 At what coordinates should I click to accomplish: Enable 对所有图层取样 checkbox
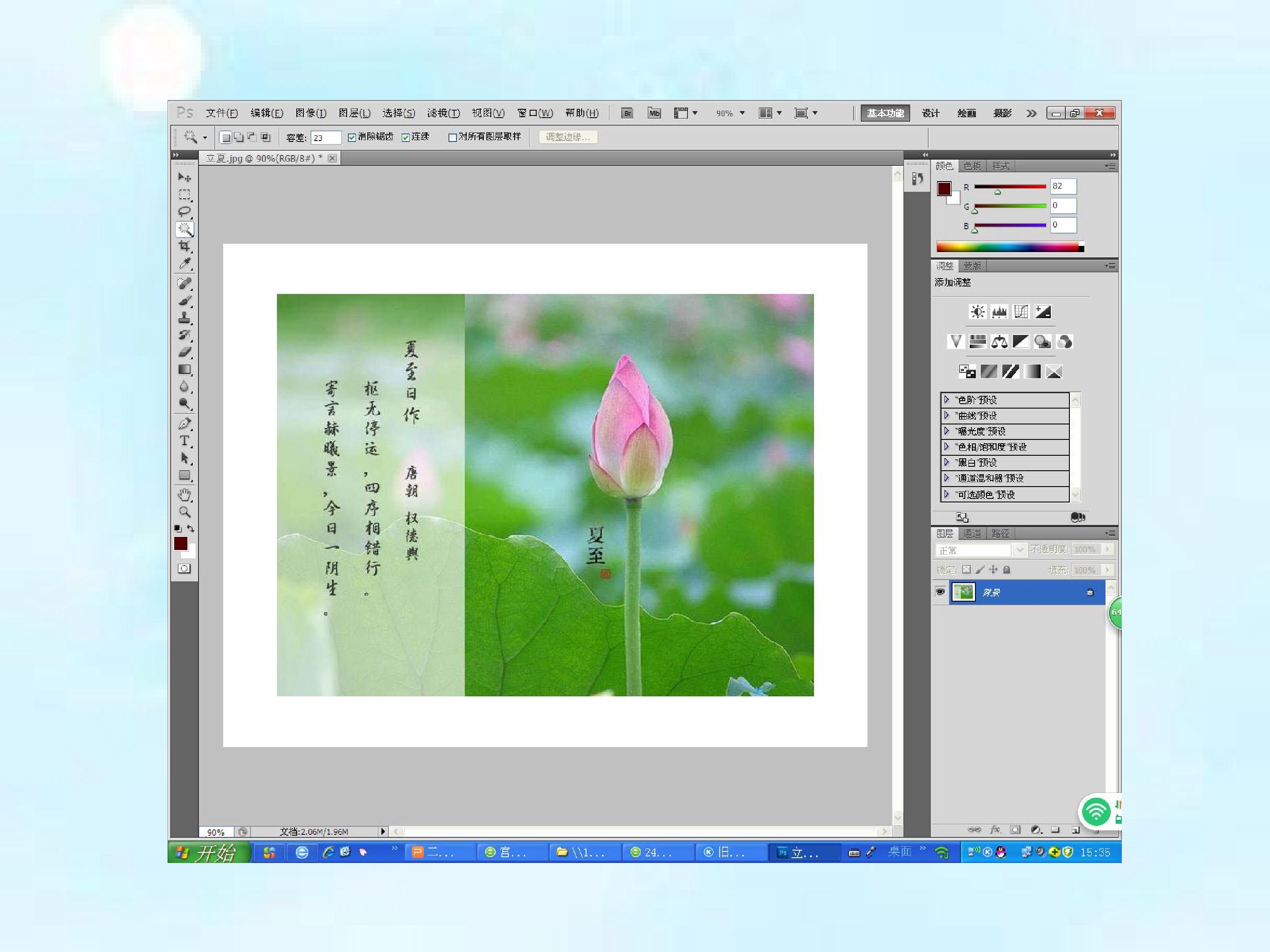coord(452,137)
